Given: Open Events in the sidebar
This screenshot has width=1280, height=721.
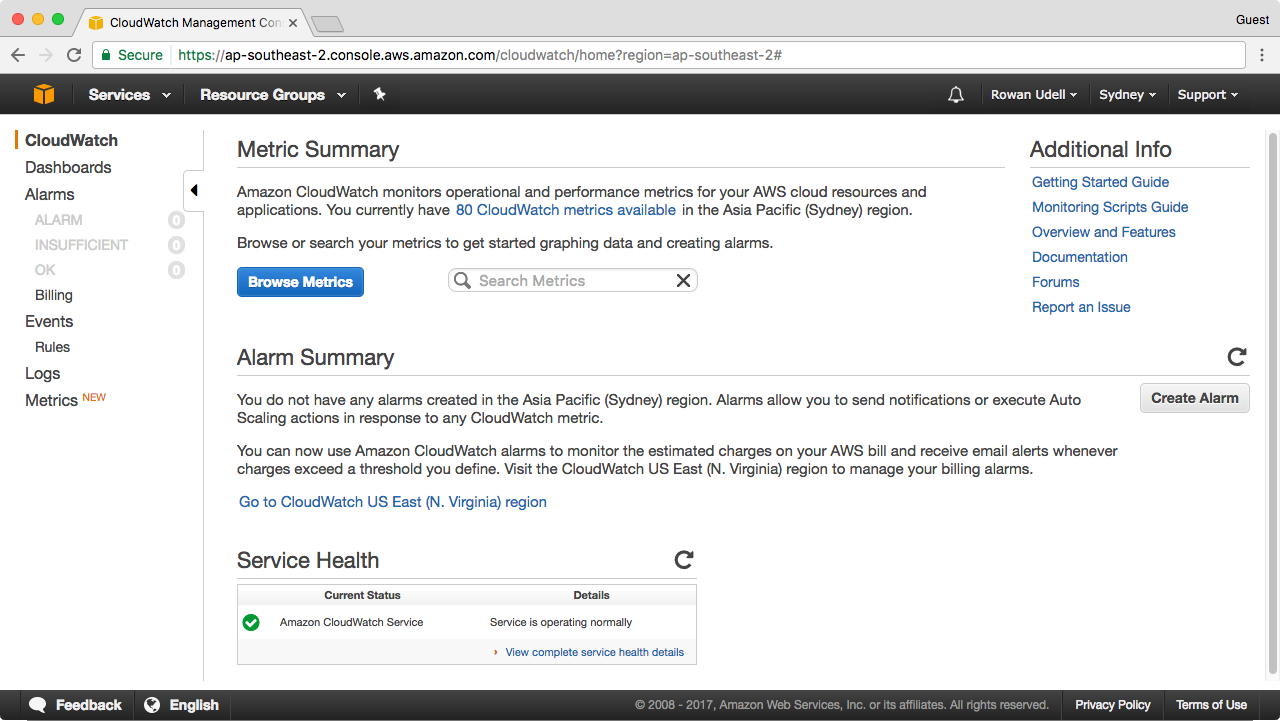Looking at the screenshot, I should (49, 321).
